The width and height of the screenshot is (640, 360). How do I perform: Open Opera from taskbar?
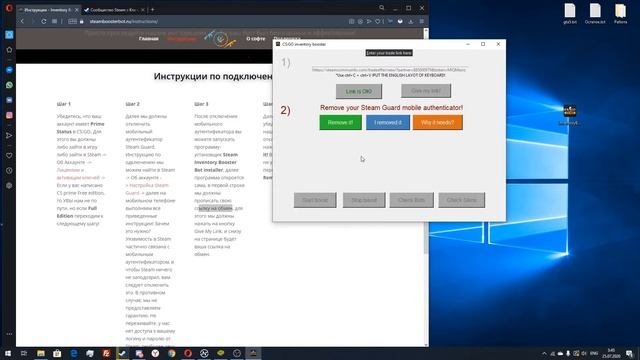coord(188,353)
